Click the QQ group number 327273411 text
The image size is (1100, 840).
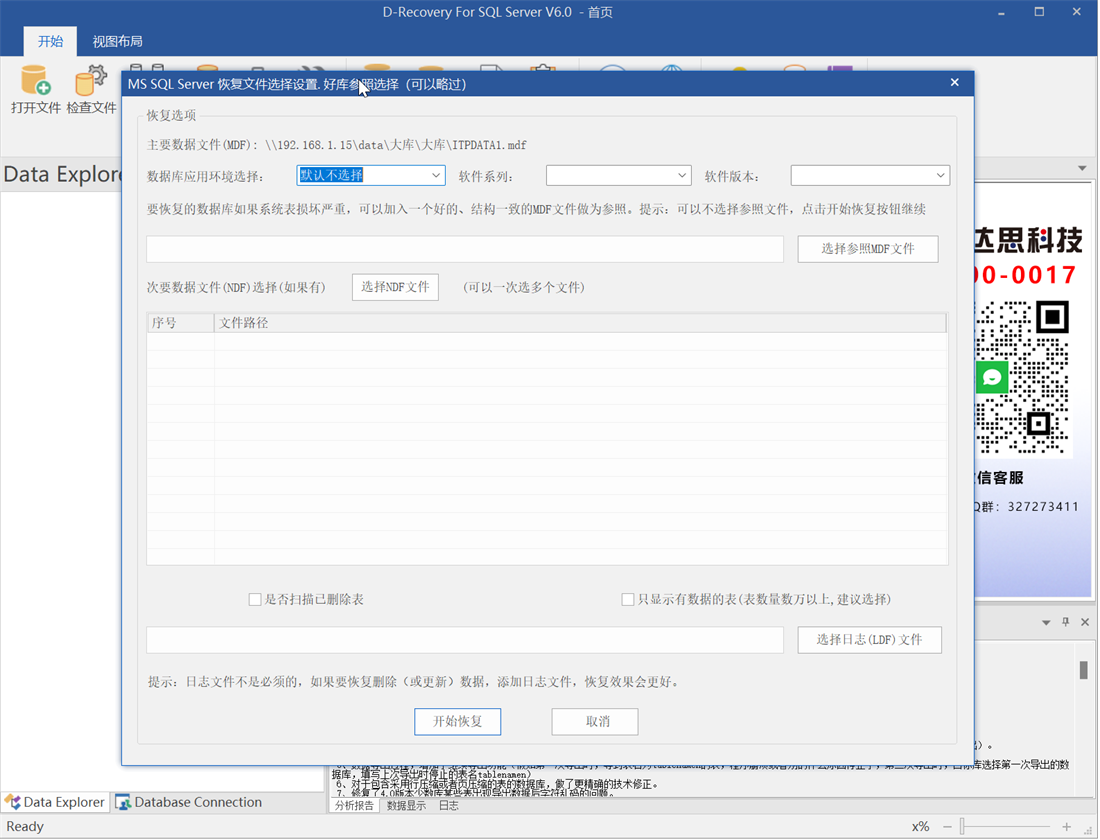coord(1043,507)
